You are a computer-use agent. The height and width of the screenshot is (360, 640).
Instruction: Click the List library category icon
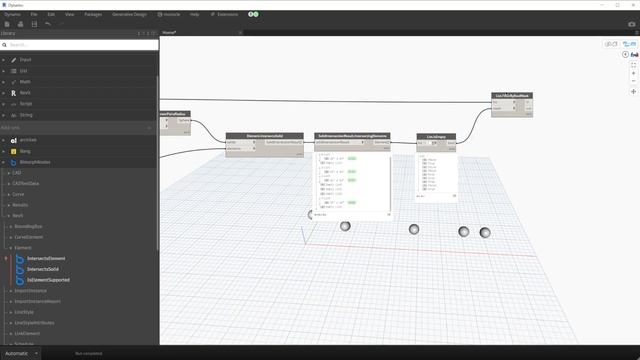click(13, 71)
